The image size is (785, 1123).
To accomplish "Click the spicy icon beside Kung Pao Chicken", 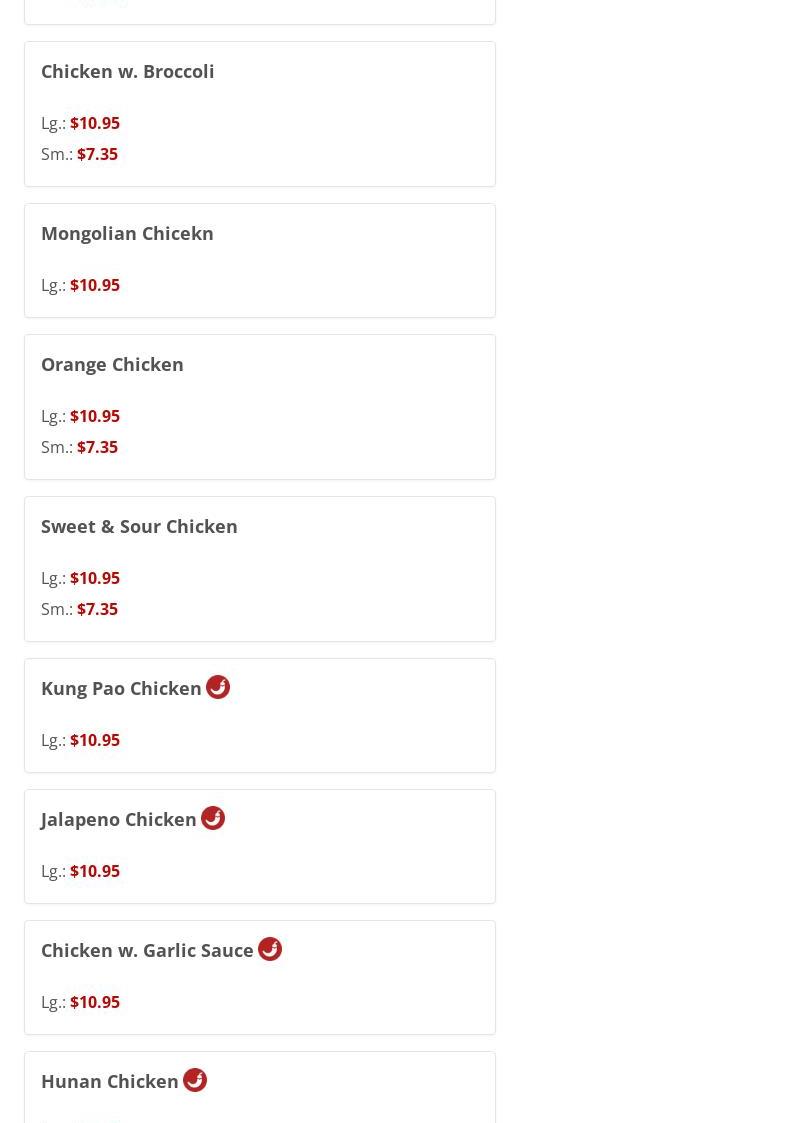I will (218, 687).
